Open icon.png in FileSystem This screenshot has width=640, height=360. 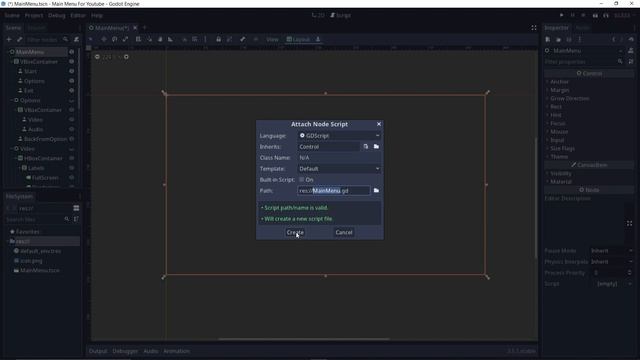31,261
